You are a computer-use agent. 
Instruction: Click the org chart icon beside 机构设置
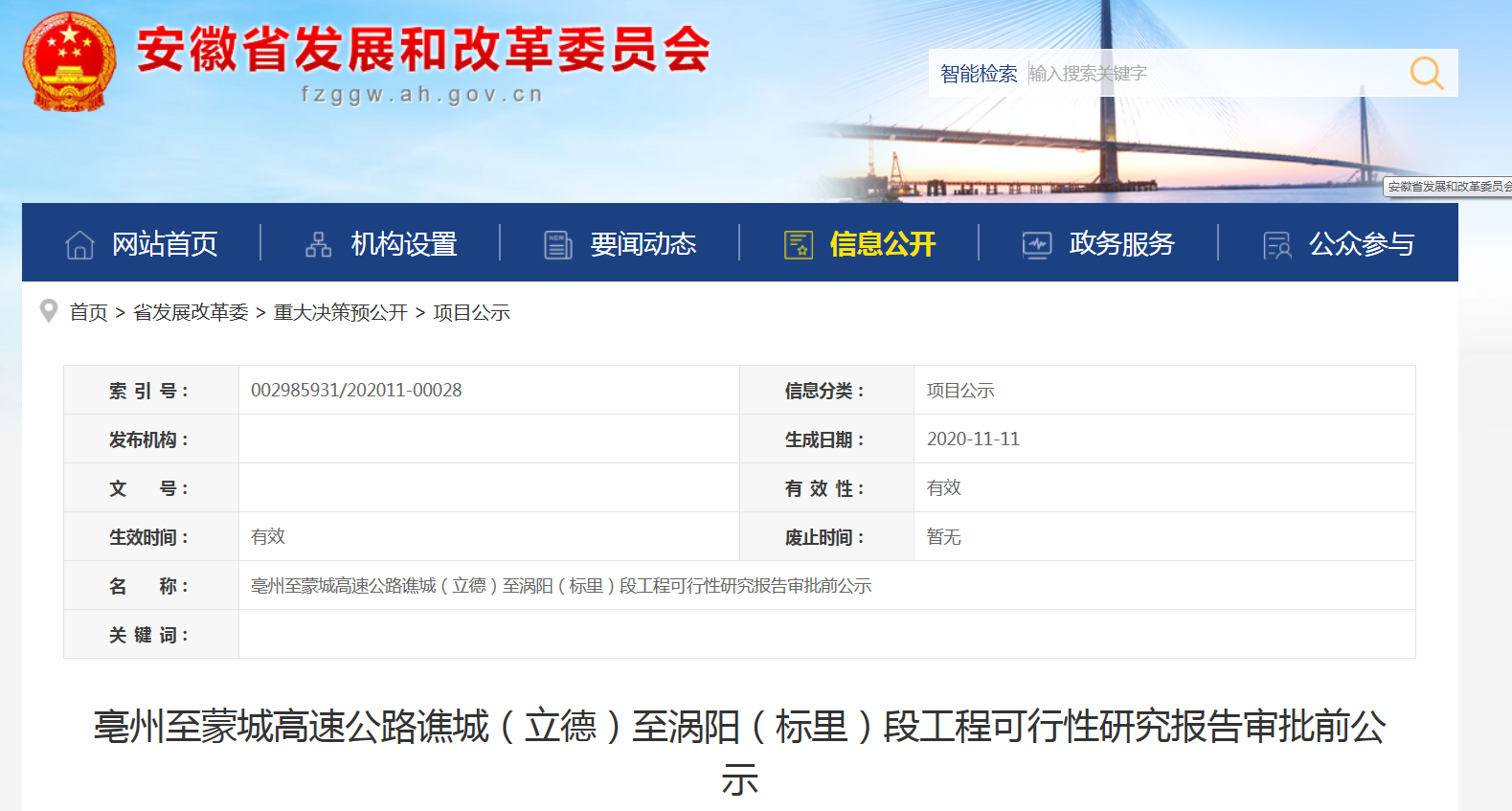pos(318,245)
